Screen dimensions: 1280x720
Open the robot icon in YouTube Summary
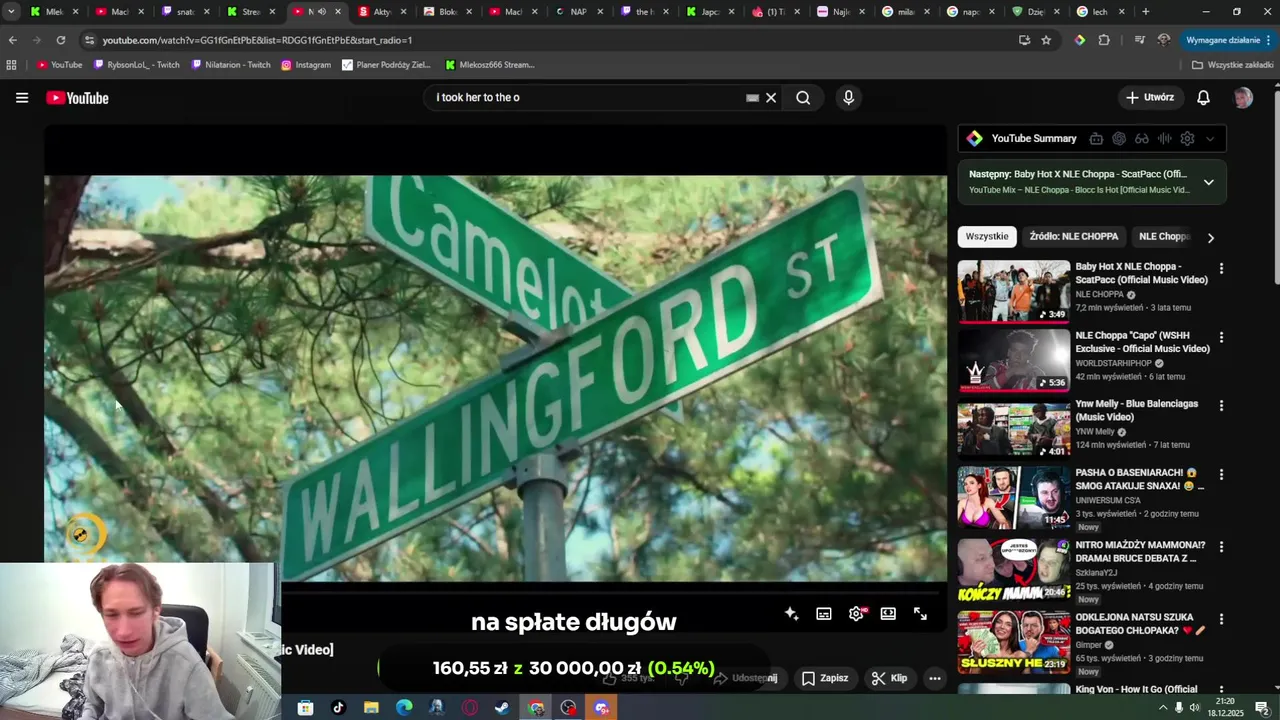click(1096, 139)
